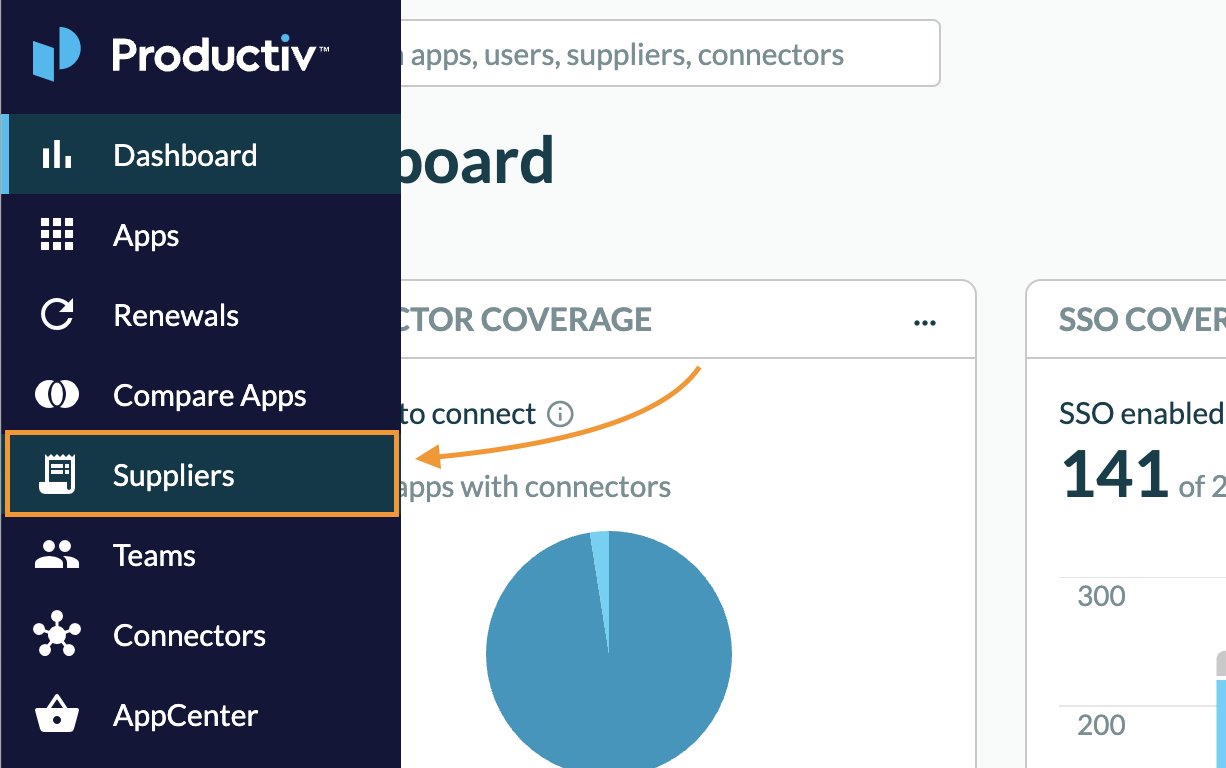Screen dimensions: 1226x768
Task: Click the Suppliers receipt icon
Action: pos(57,475)
